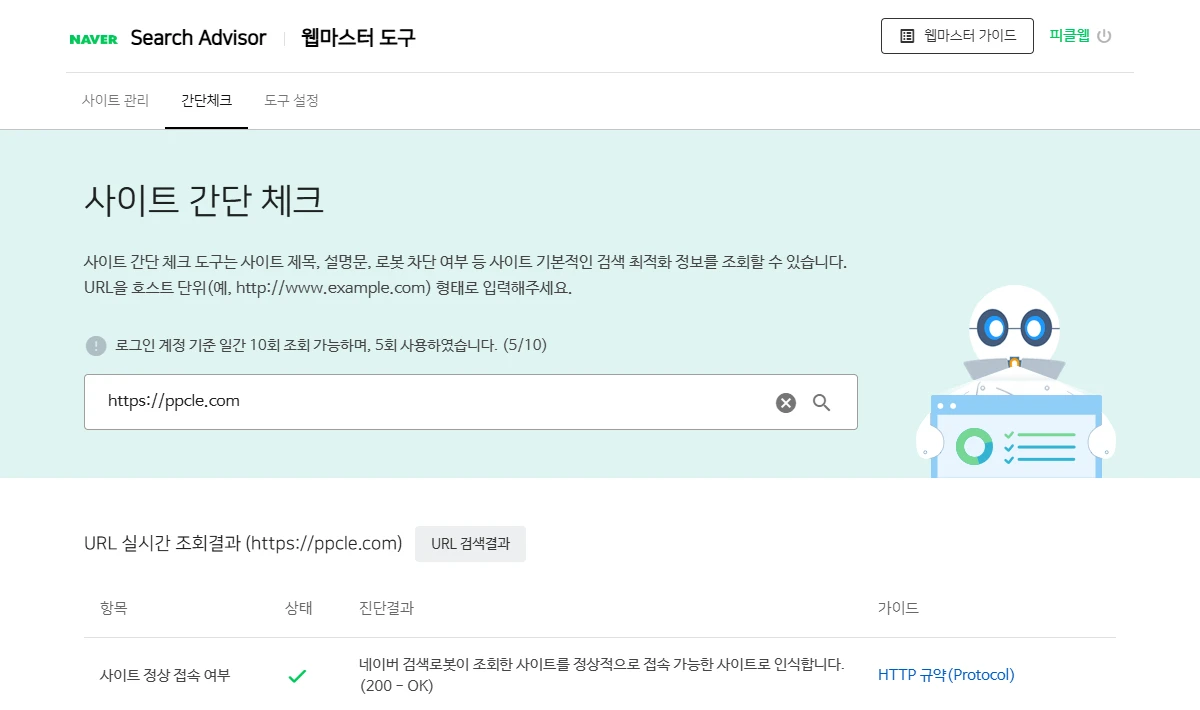
Task: Click the info icon beside the quota notice
Action: click(95, 346)
